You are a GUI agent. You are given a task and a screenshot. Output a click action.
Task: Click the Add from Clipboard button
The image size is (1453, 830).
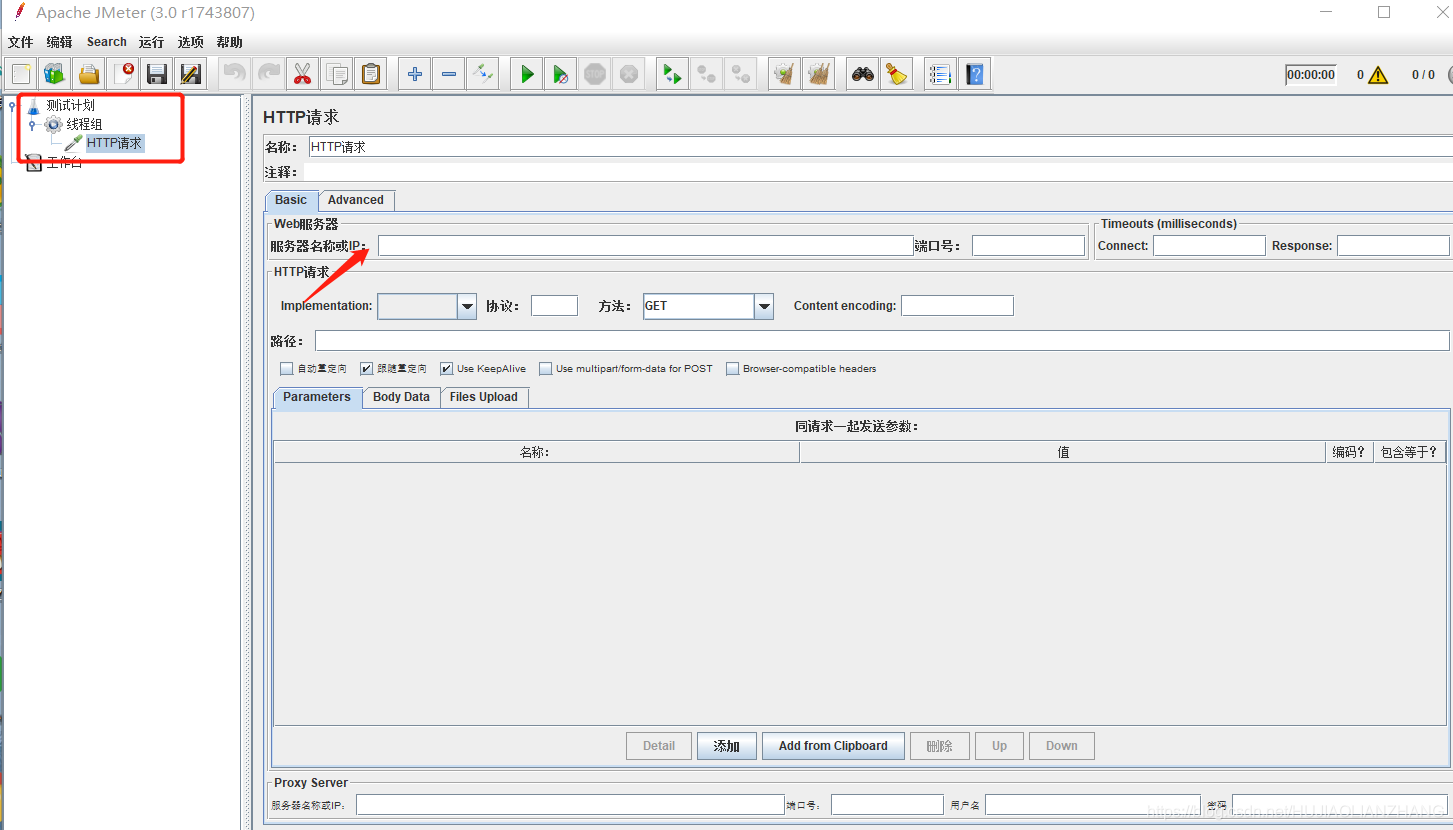coord(833,746)
